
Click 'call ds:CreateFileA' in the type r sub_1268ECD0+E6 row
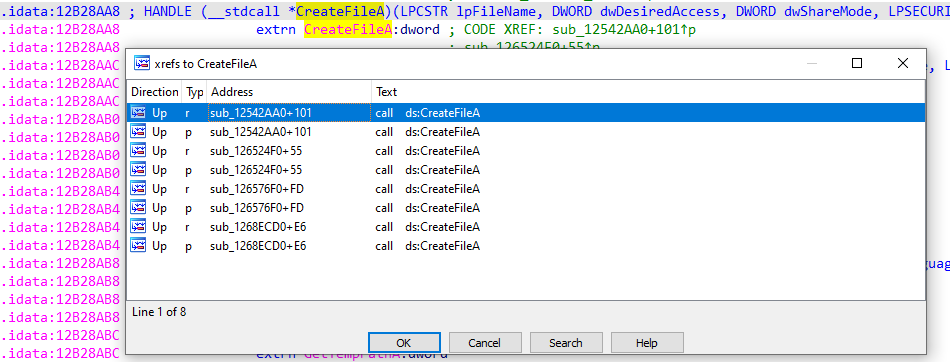(x=428, y=227)
